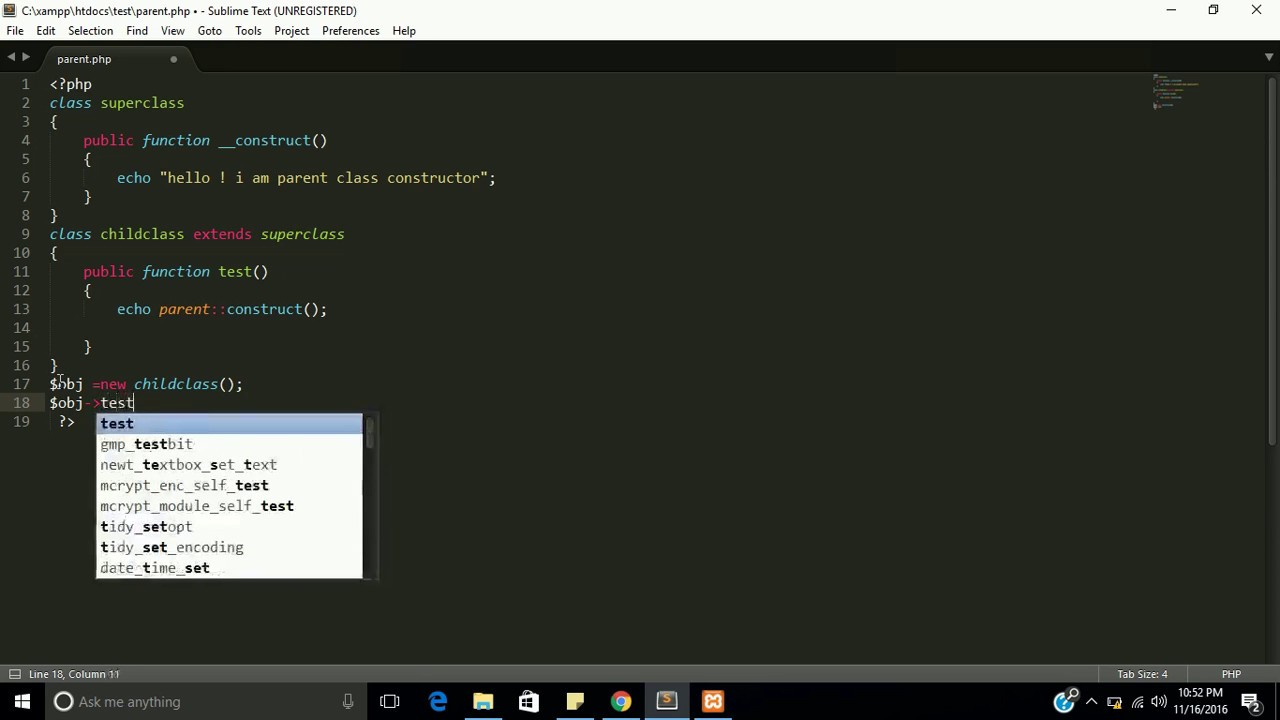
Task: Open Task View from the taskbar
Action: coord(390,702)
